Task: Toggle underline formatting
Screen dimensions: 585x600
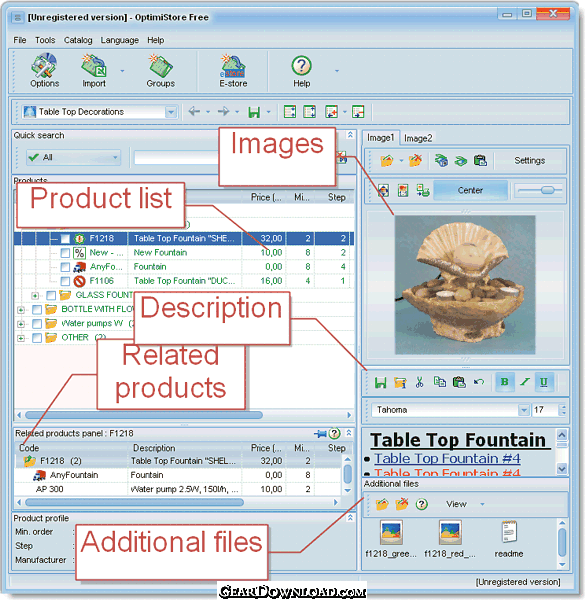Action: pyautogui.click(x=544, y=382)
